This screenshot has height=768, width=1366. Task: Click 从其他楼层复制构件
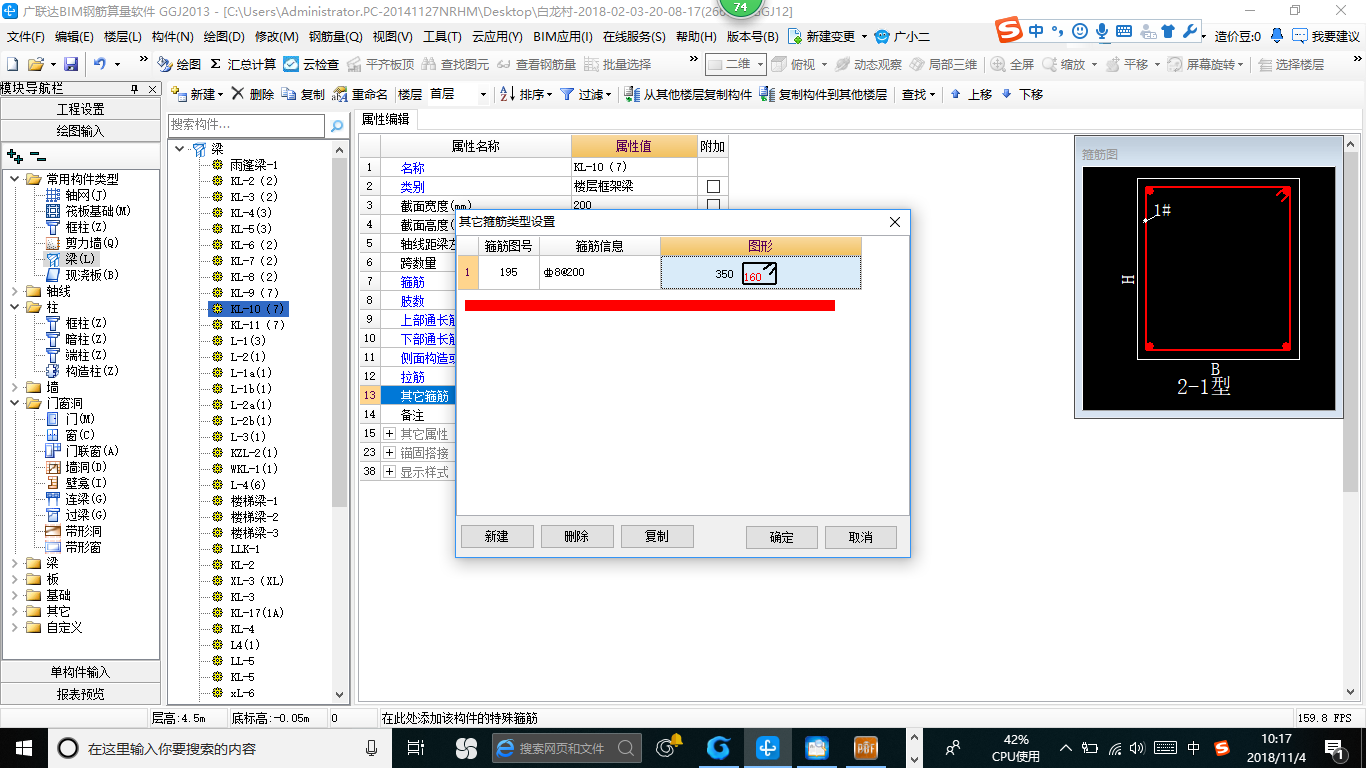click(688, 94)
